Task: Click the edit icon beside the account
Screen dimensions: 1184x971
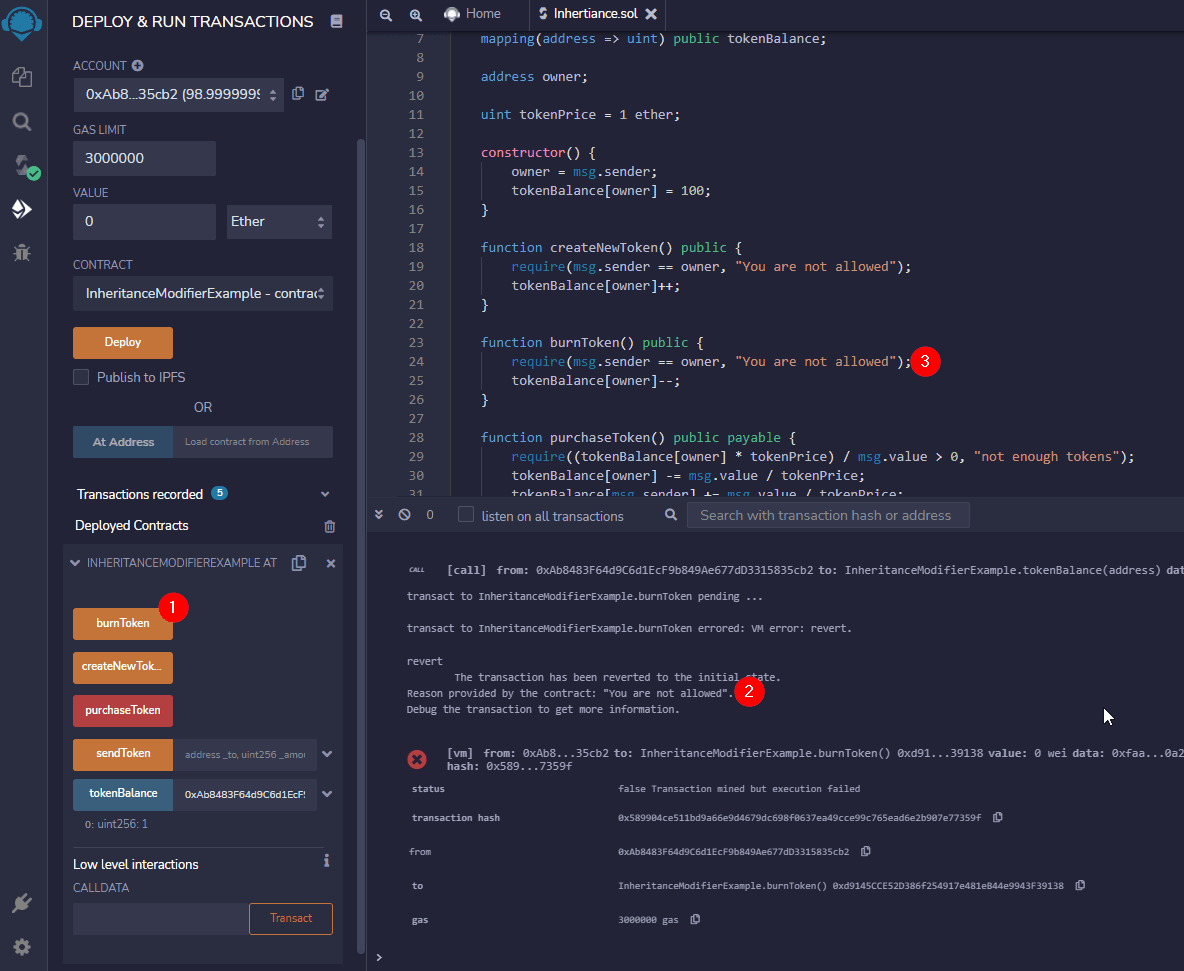Action: click(322, 94)
